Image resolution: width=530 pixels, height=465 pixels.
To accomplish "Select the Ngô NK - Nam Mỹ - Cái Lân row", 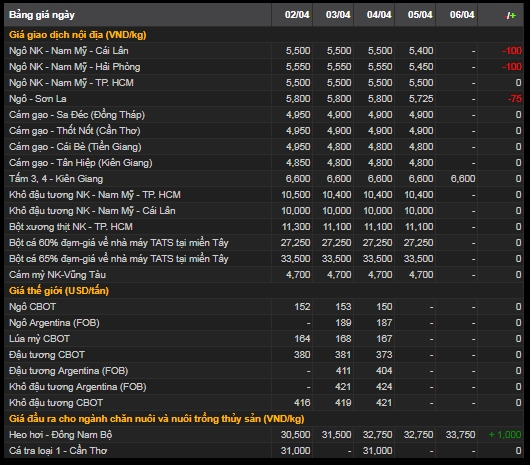I will coord(264,51).
